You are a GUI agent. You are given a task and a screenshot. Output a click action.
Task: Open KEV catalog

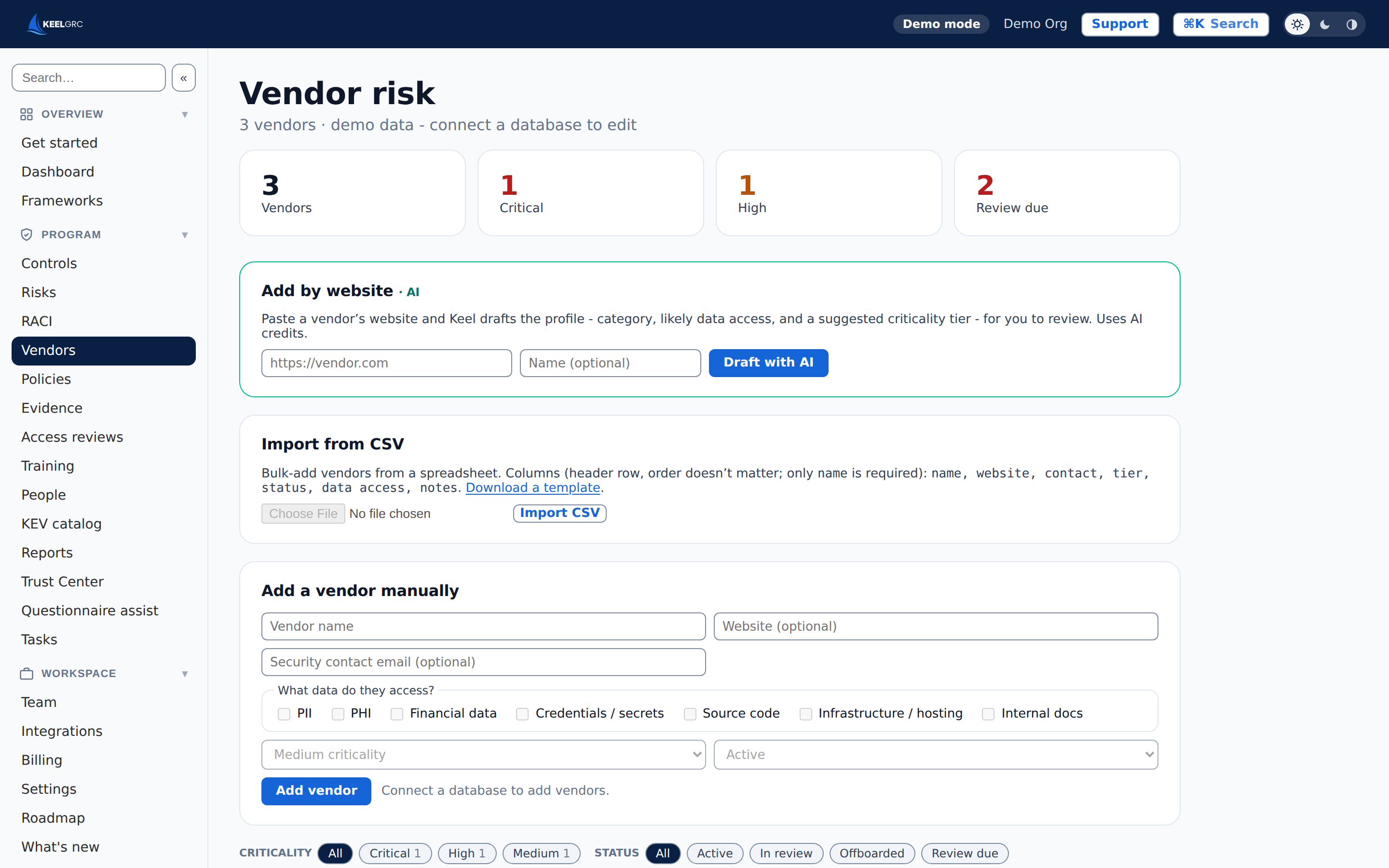pos(103,524)
